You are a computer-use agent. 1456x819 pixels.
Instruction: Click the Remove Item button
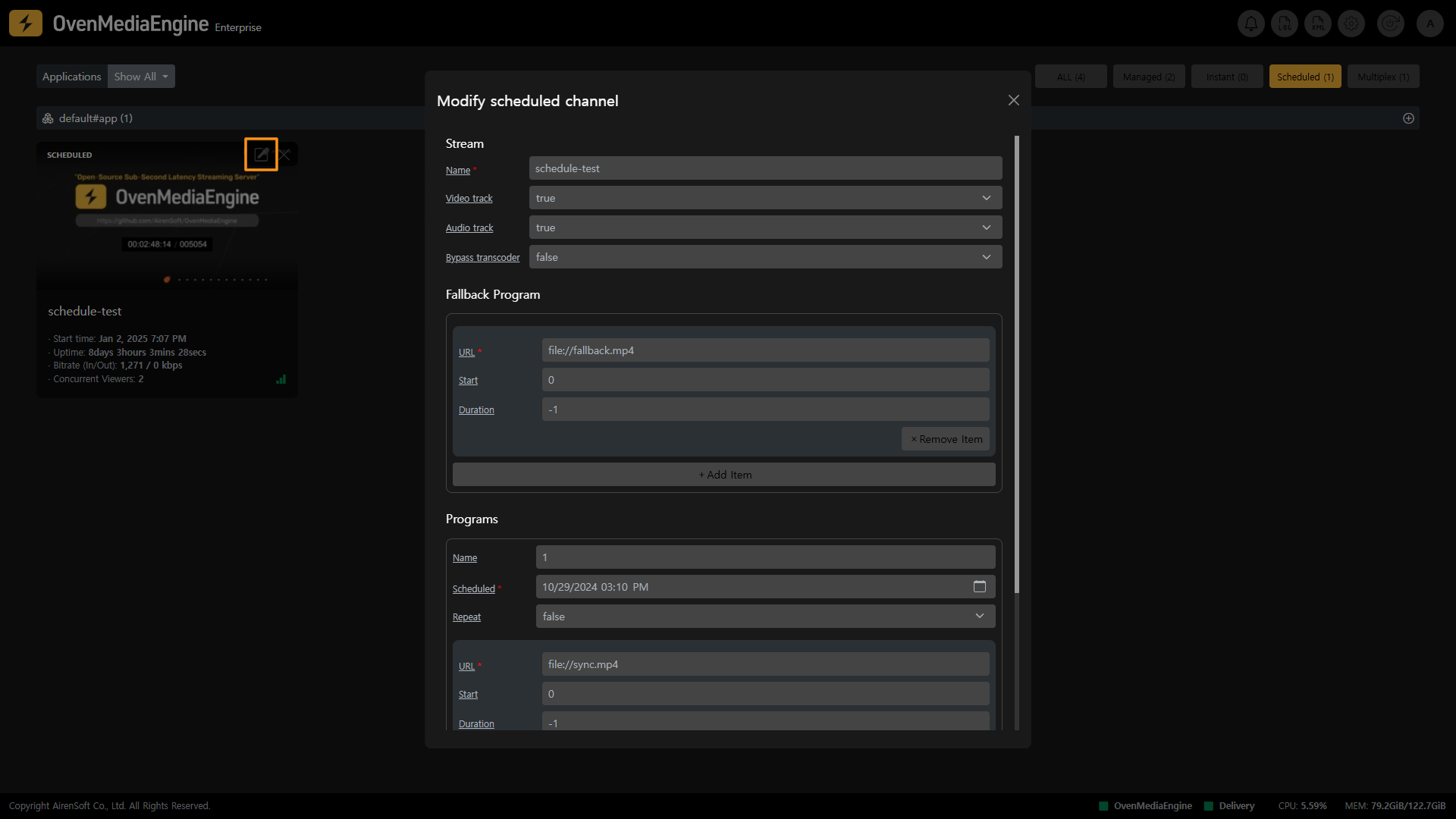point(946,439)
